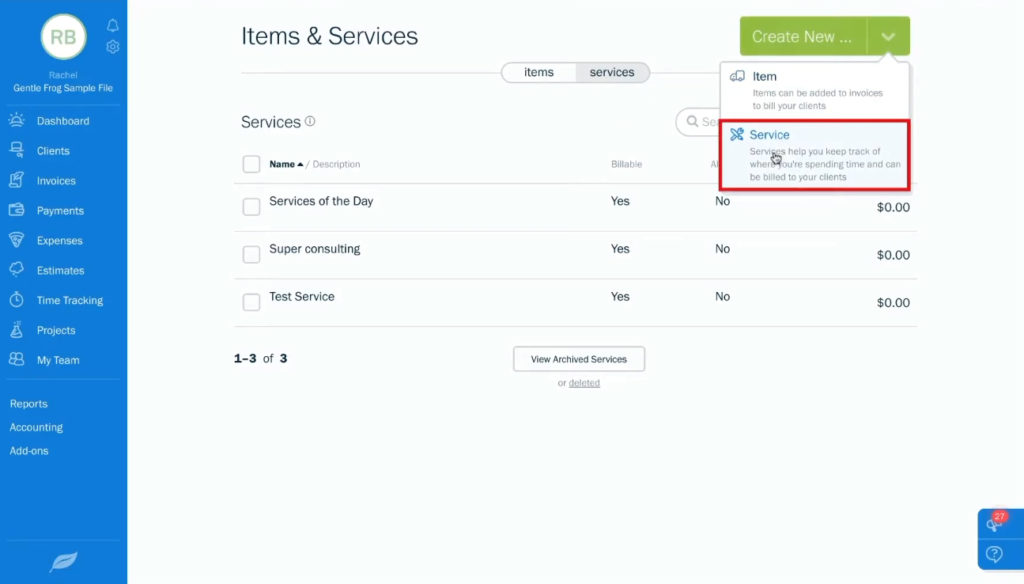This screenshot has height=584, width=1024.
Task: Check the select-all checkbox above the list
Action: (x=251, y=164)
